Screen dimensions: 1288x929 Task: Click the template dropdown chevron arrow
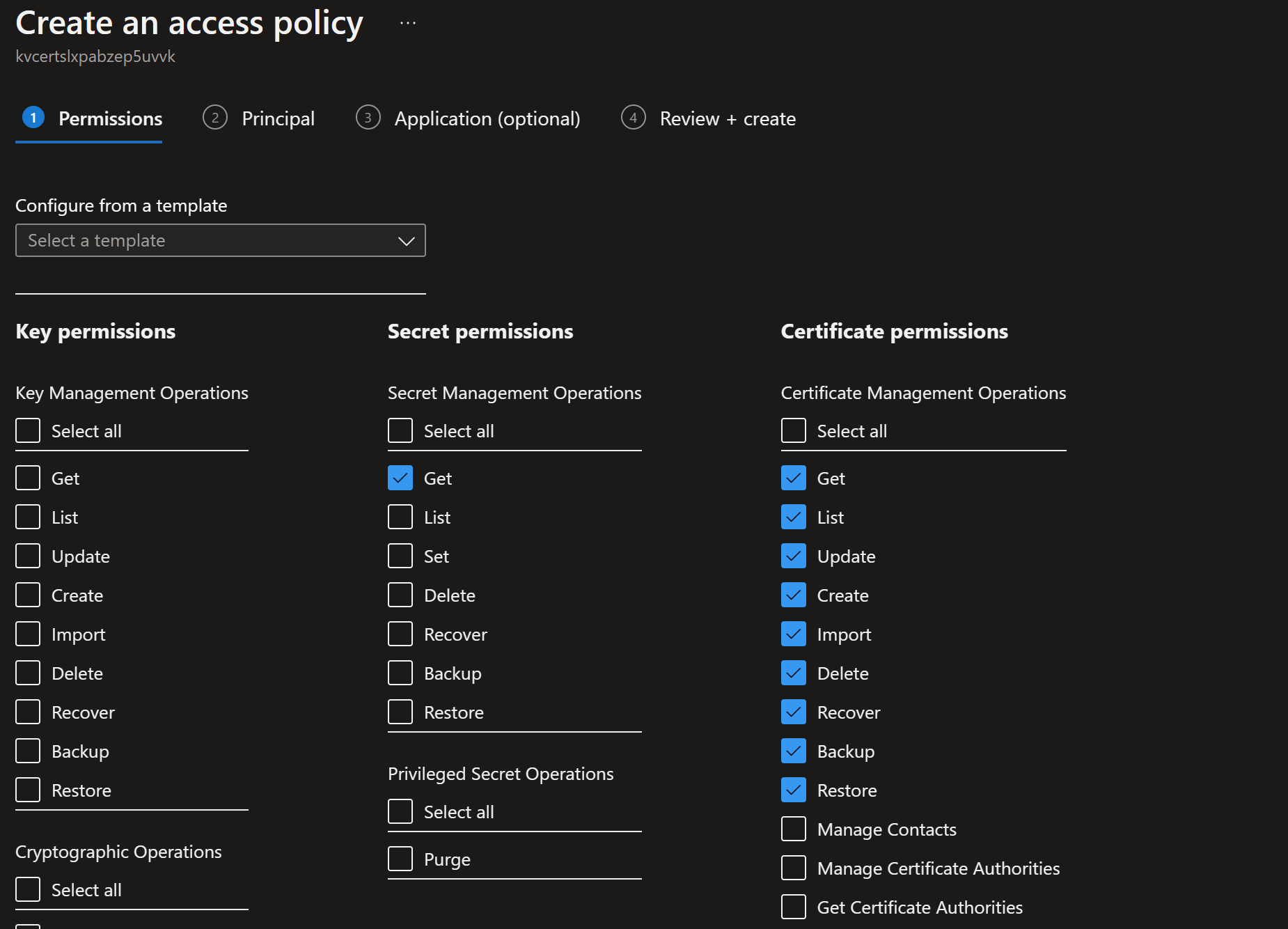(x=406, y=241)
